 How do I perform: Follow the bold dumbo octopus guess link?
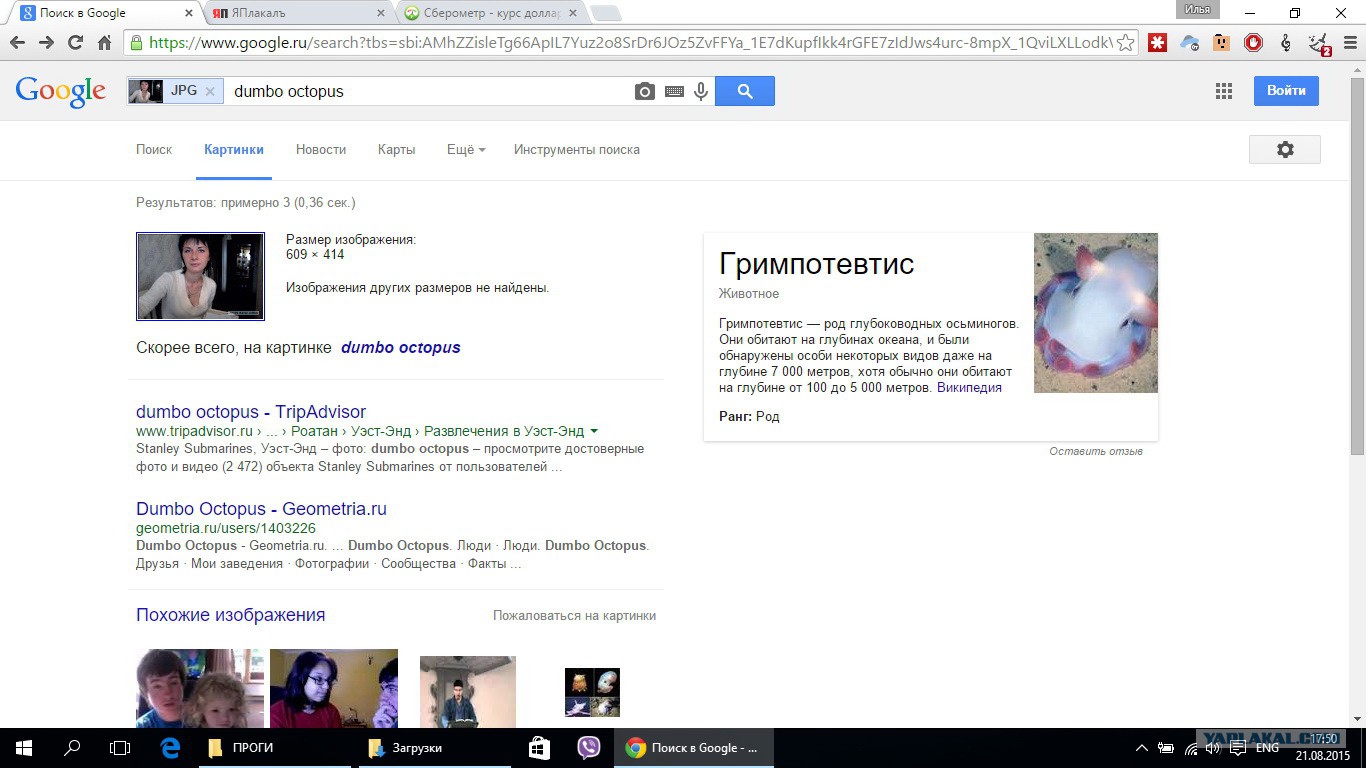[401, 348]
